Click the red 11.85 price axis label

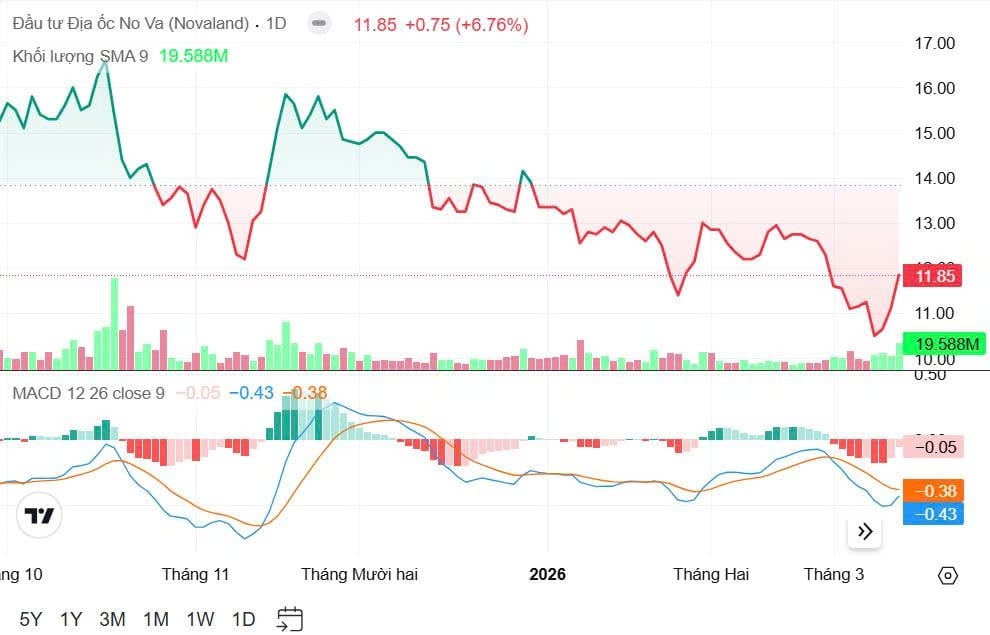[932, 276]
